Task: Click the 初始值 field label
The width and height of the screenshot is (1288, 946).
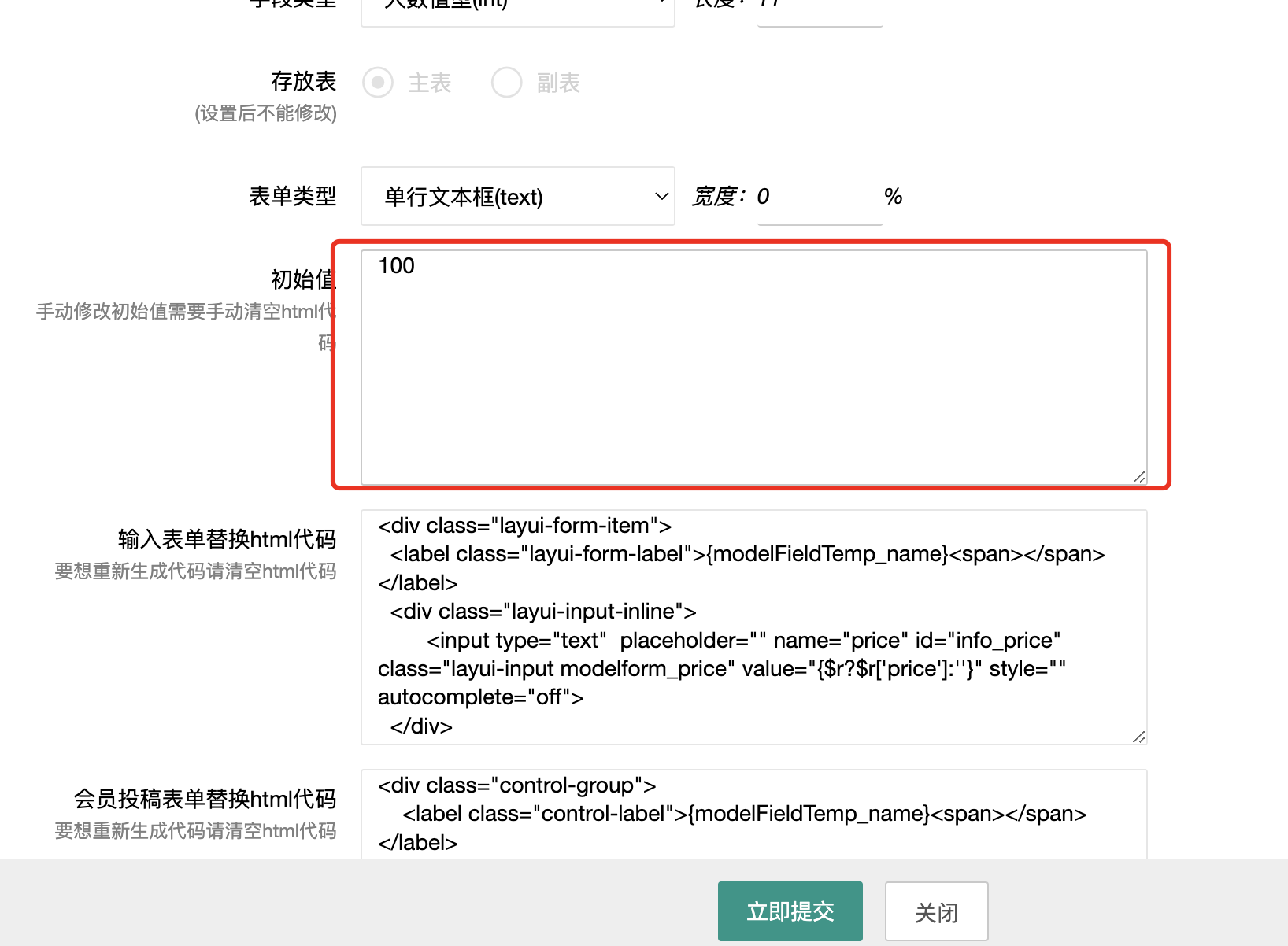Action: (303, 279)
